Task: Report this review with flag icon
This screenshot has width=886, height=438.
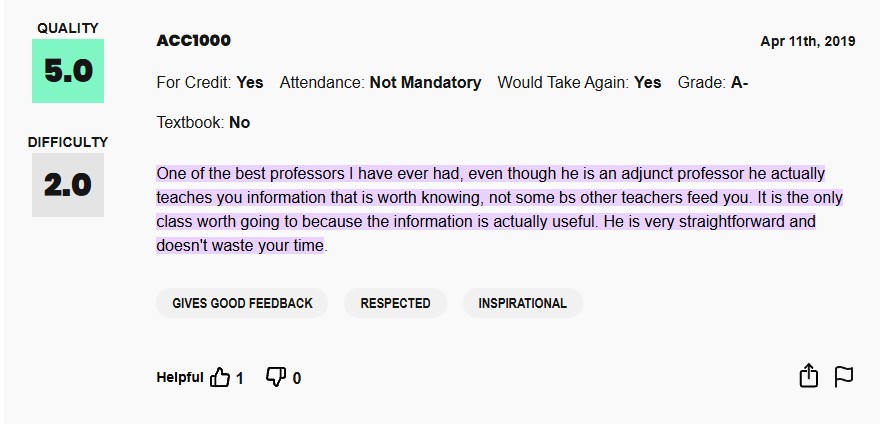Action: (x=843, y=376)
